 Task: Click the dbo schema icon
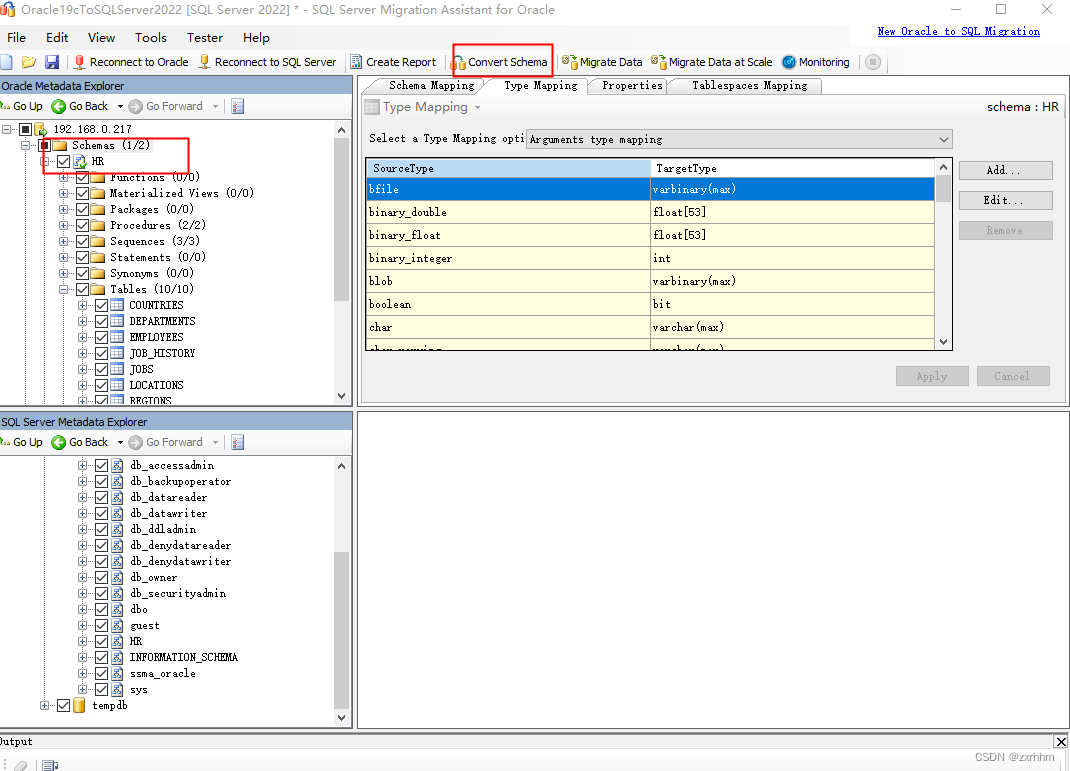click(x=117, y=609)
